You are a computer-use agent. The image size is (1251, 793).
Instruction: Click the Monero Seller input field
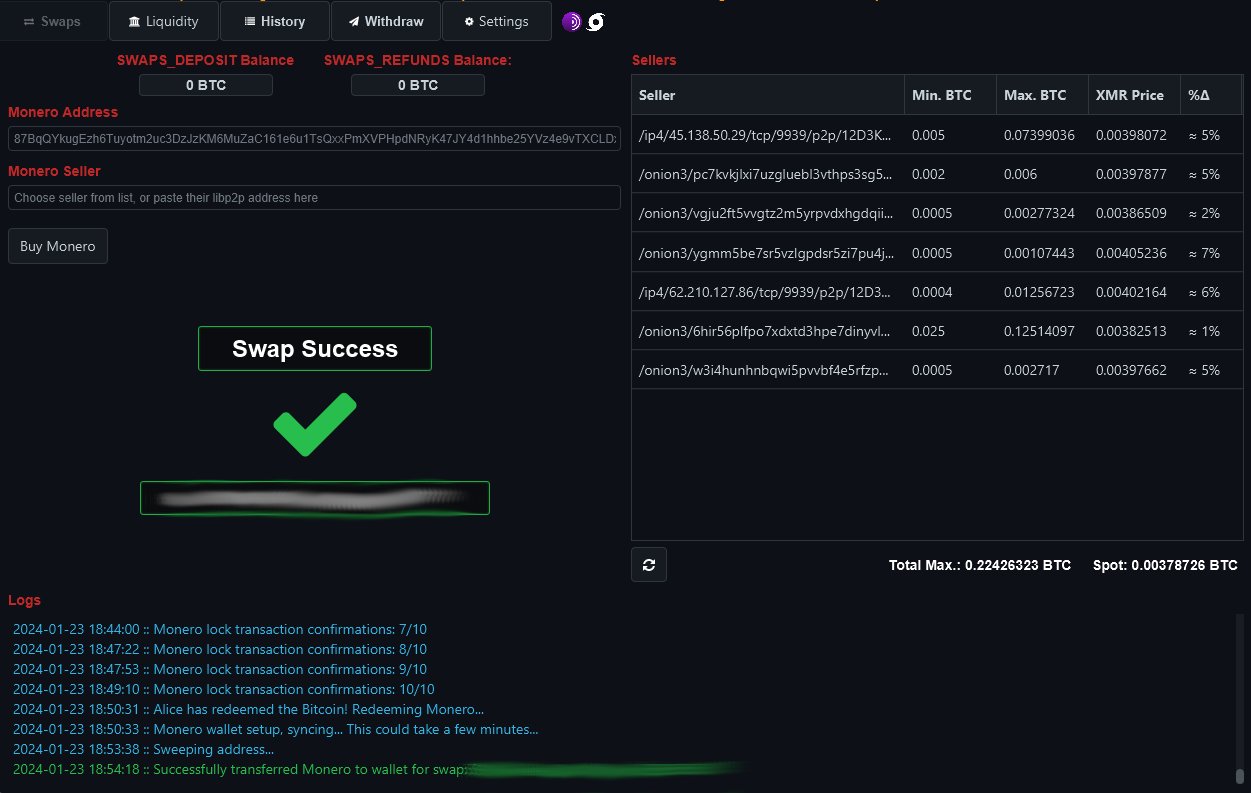(314, 198)
